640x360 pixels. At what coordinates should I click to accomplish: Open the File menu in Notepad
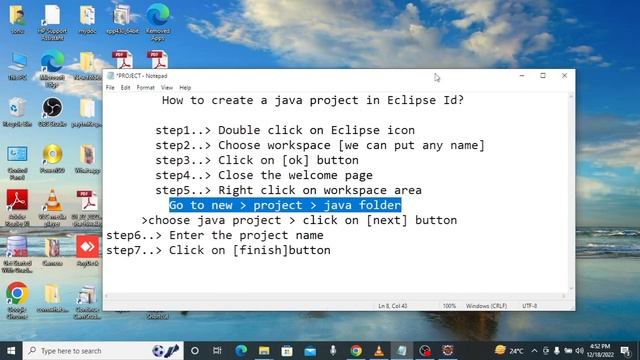point(110,88)
